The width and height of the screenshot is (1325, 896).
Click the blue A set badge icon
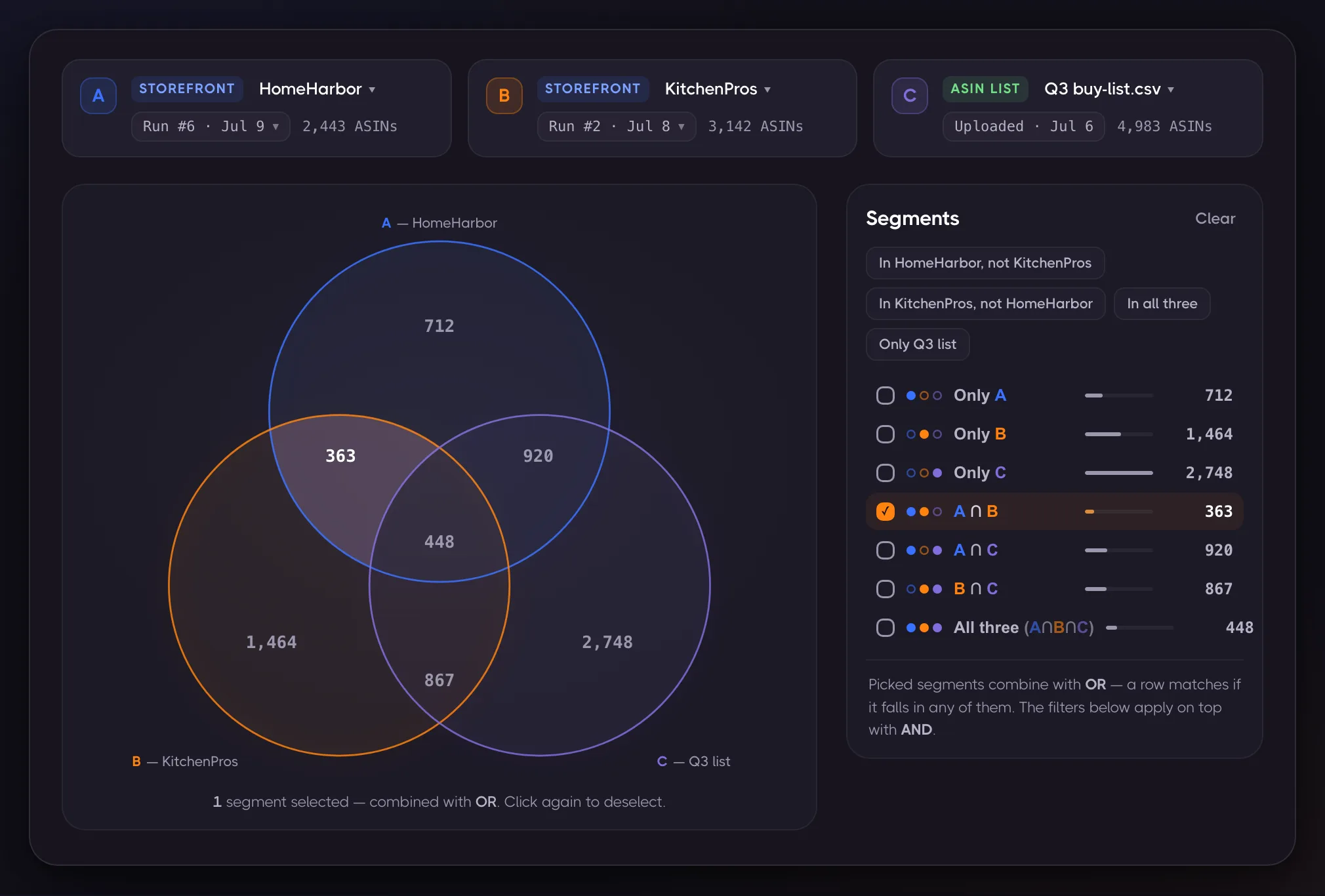98,96
